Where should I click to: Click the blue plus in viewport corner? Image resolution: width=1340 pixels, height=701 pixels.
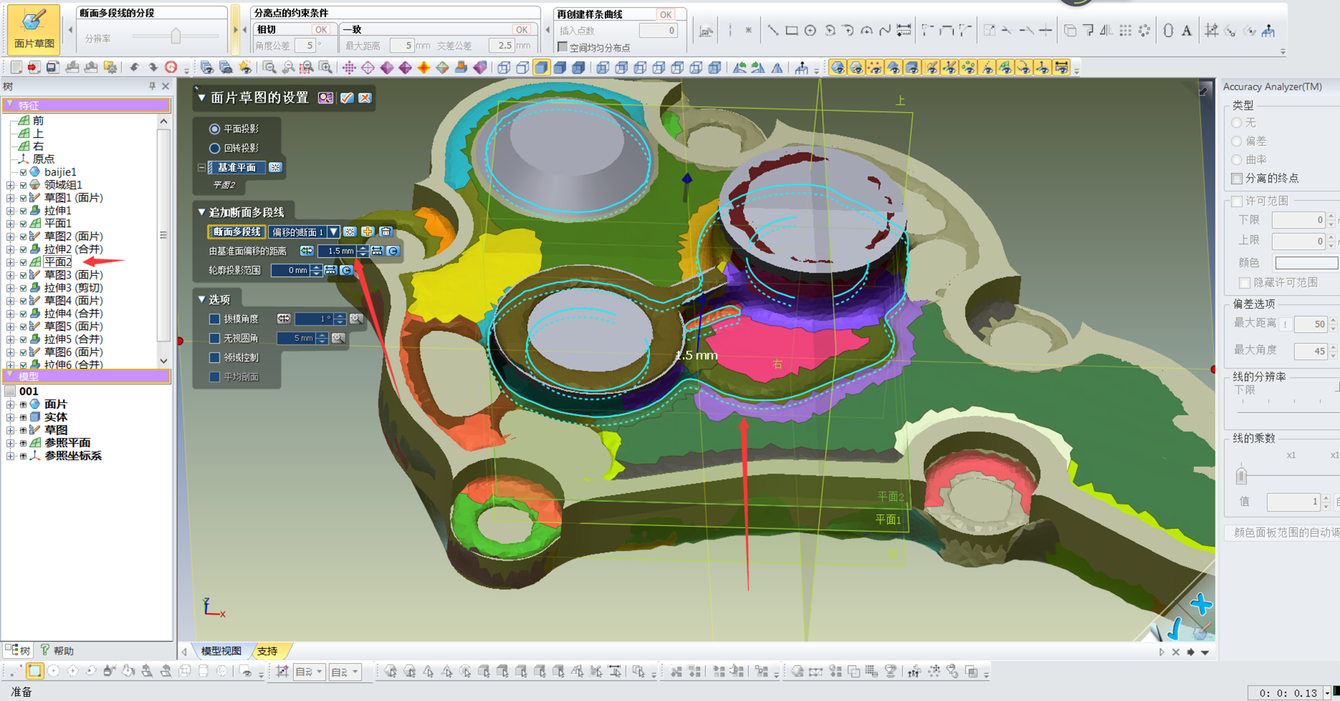click(x=1202, y=604)
